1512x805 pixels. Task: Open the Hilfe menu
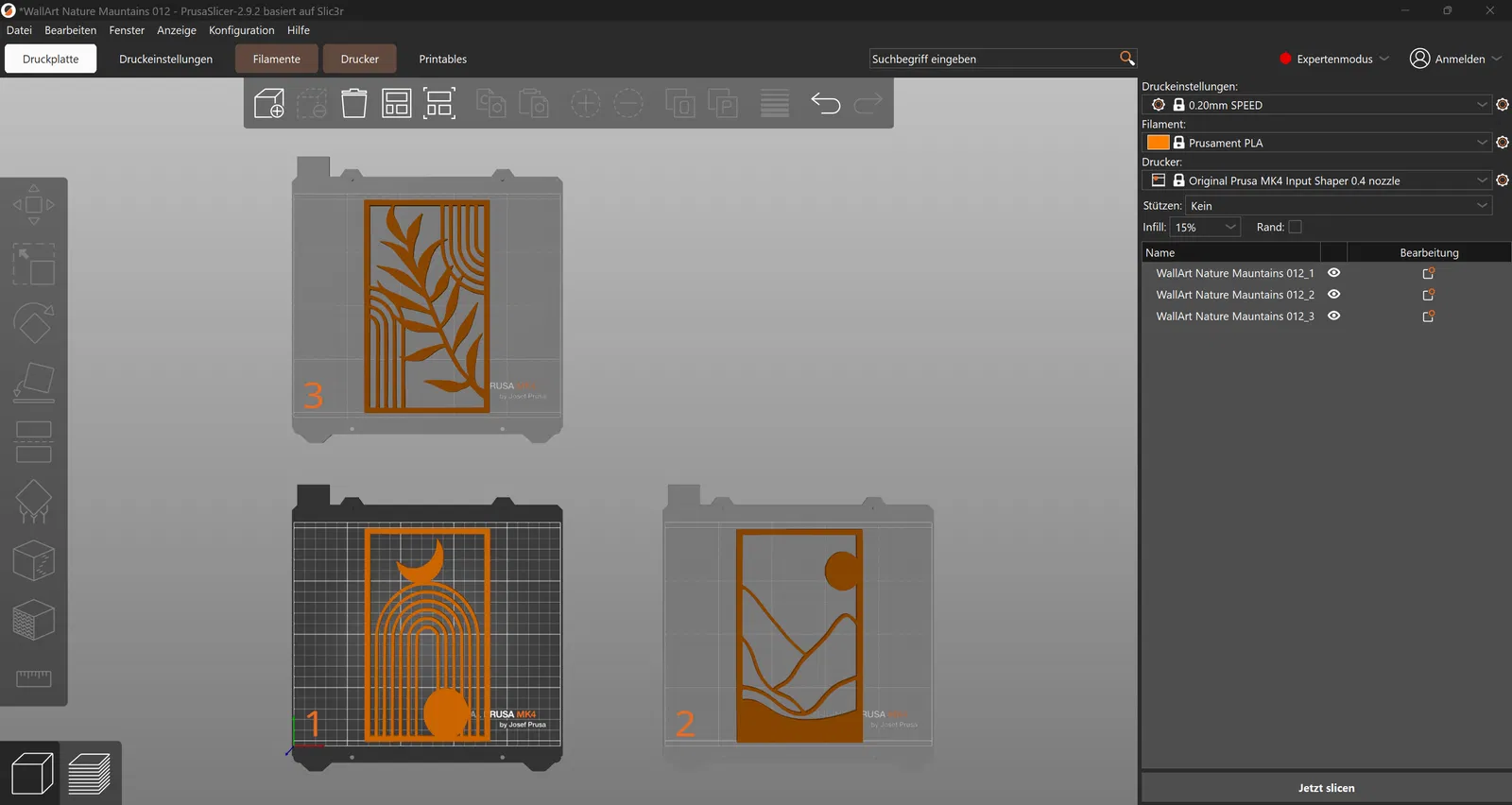[x=299, y=30]
